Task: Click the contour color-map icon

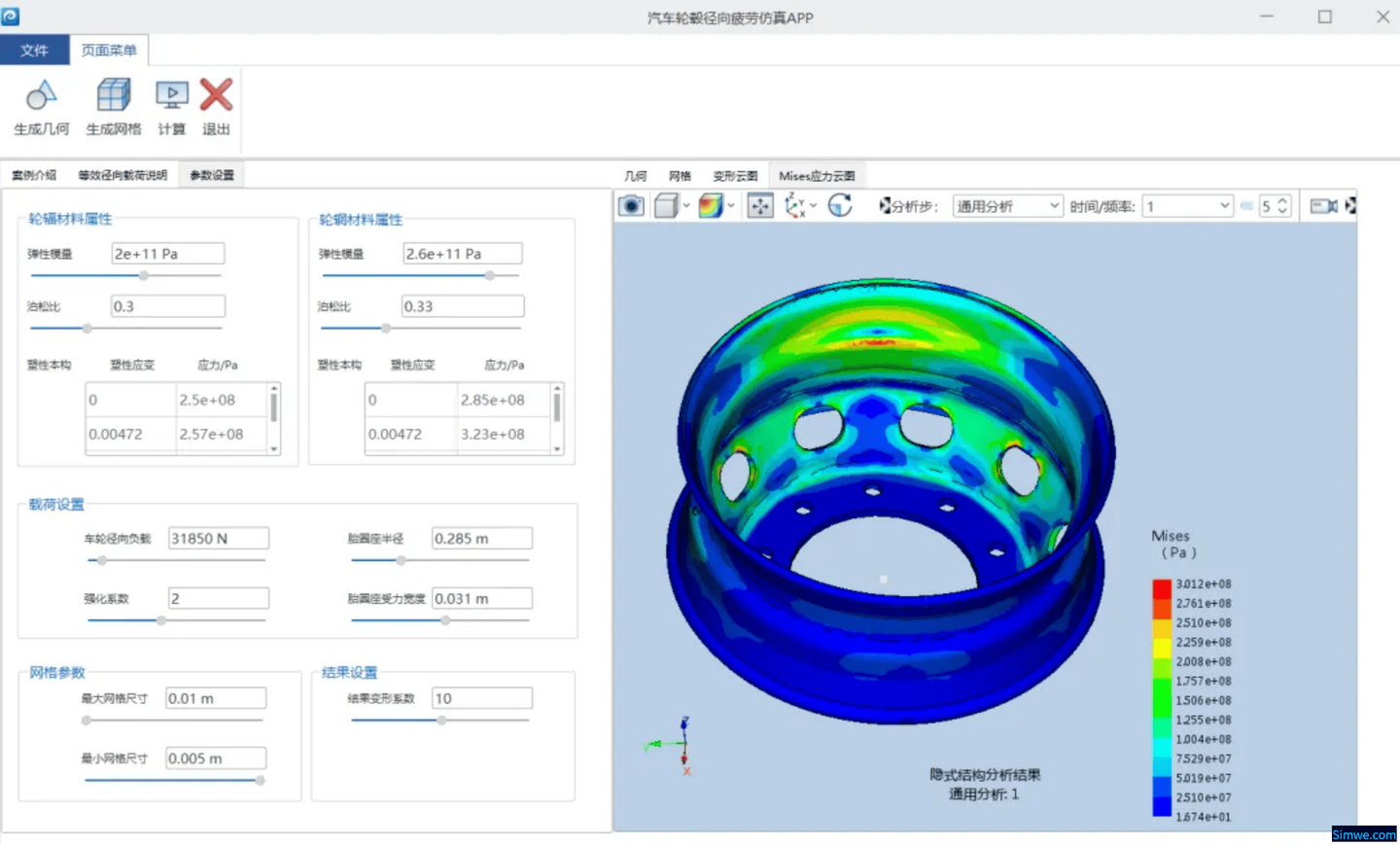Action: click(711, 206)
